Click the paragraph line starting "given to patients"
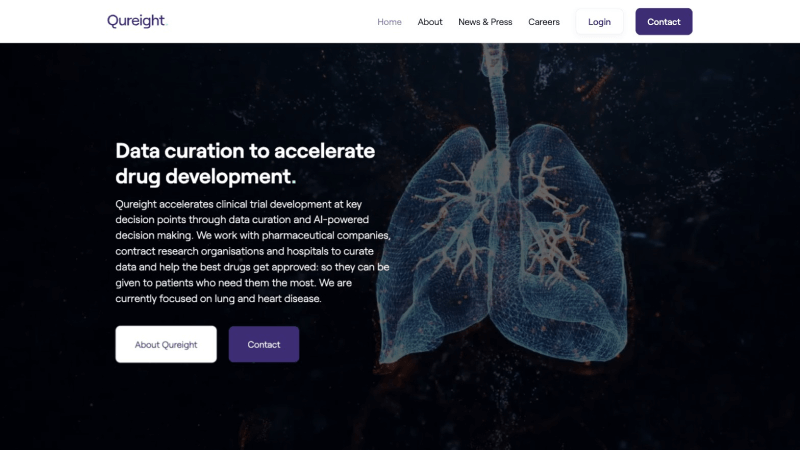 click(245, 283)
